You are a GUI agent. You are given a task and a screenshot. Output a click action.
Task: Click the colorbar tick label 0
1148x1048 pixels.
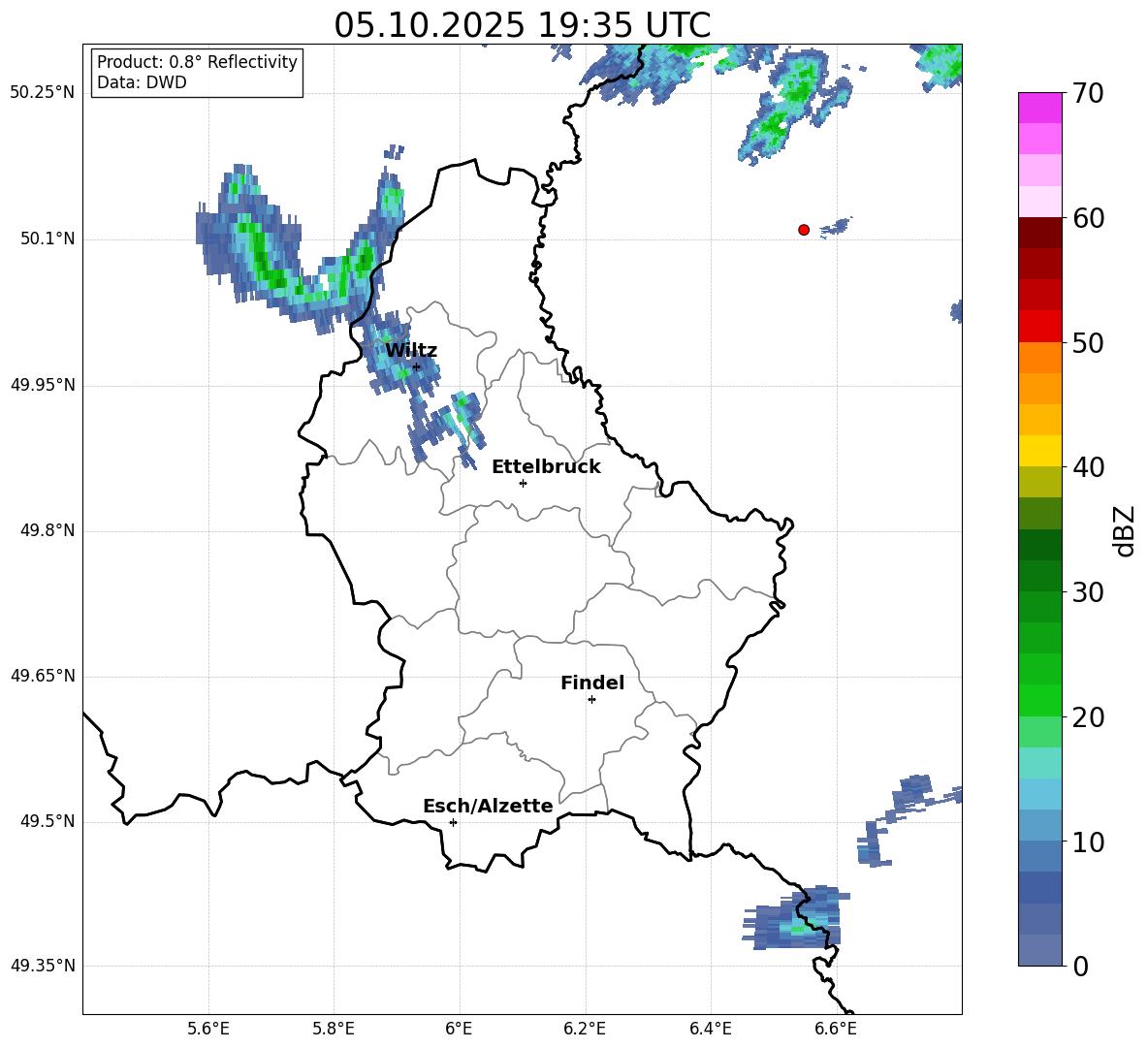tap(1081, 967)
